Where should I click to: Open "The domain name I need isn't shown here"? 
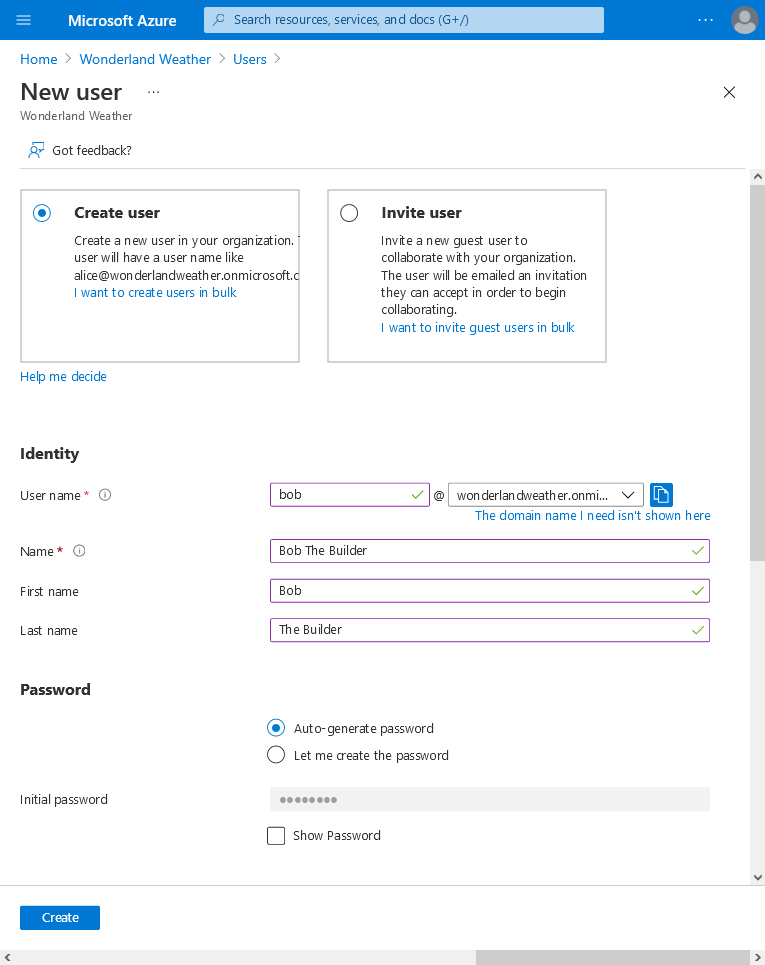tap(590, 515)
